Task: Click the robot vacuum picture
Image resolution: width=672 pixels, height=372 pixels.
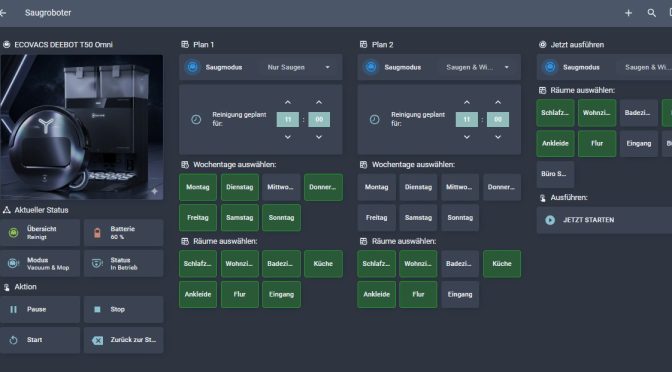Action: point(81,127)
